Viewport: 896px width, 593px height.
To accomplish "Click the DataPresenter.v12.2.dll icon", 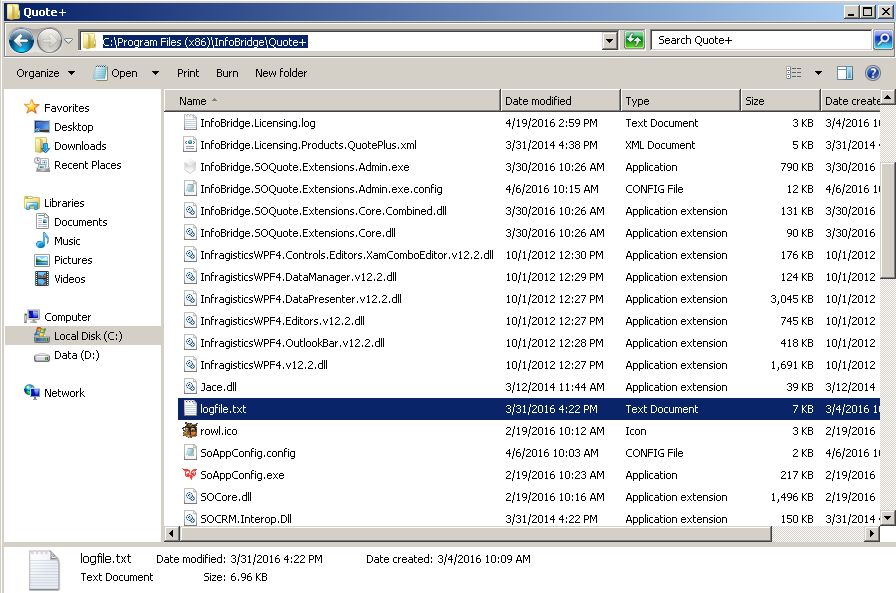I will tap(190, 299).
